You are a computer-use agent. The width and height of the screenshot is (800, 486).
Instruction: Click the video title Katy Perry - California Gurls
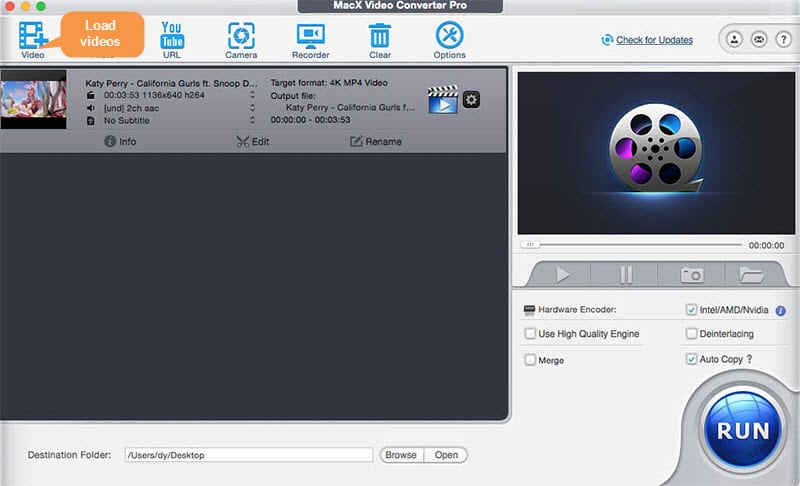[x=171, y=83]
